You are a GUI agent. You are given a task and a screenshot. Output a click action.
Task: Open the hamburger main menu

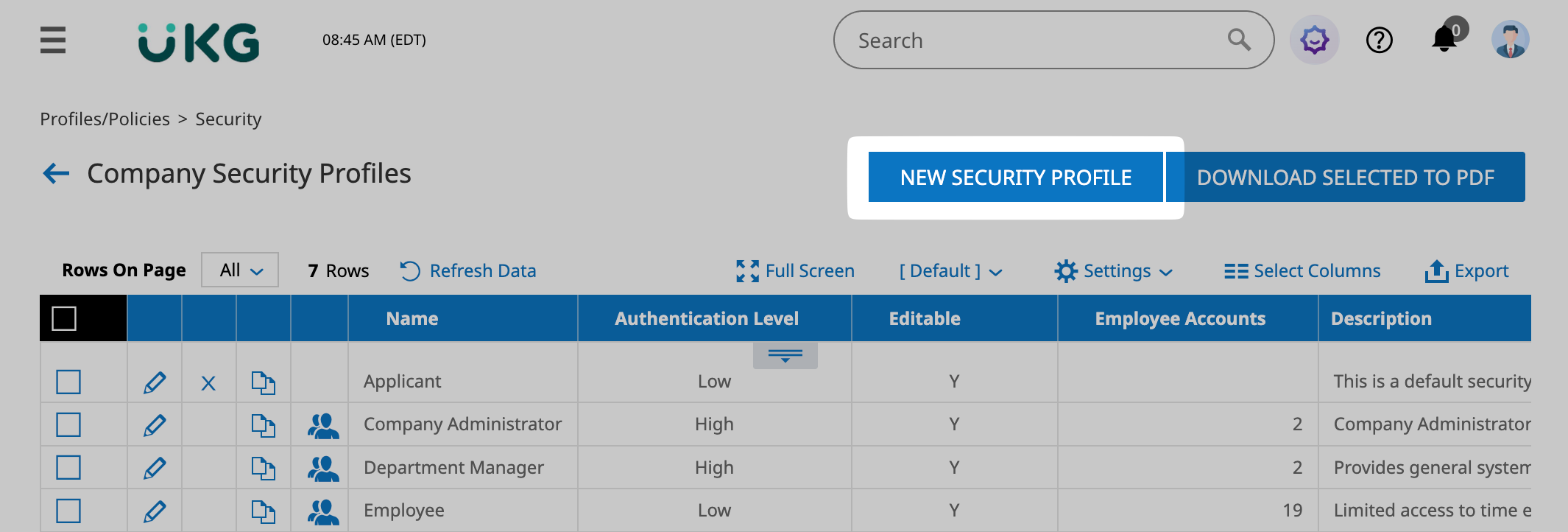point(53,40)
